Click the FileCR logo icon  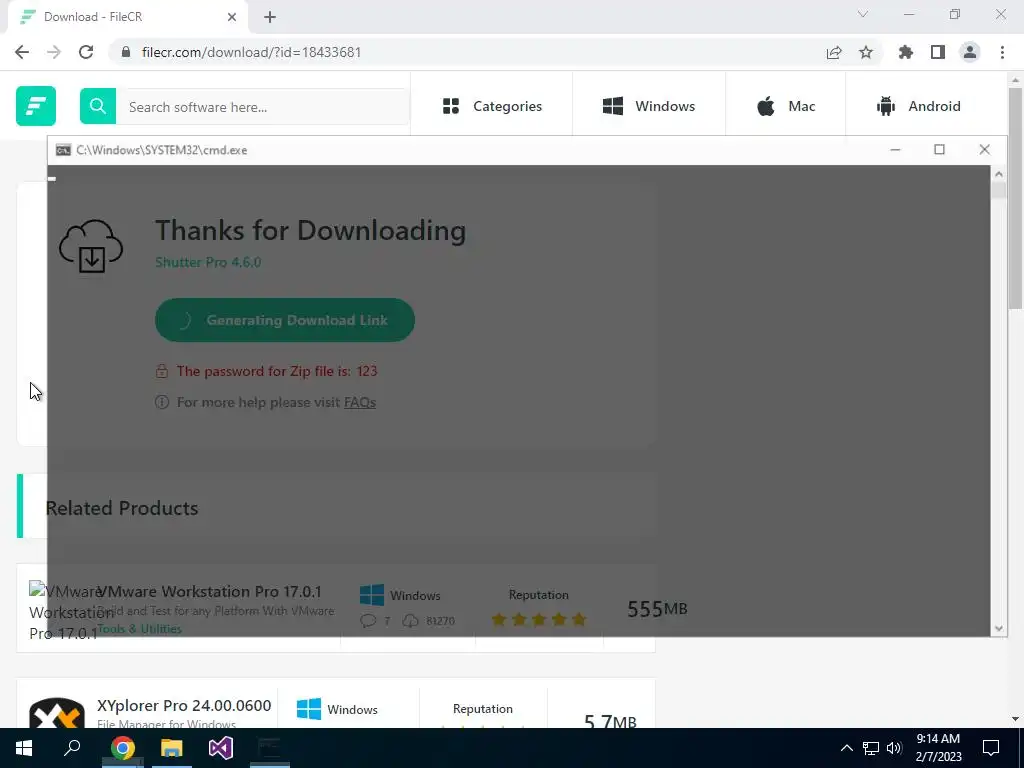click(x=36, y=106)
